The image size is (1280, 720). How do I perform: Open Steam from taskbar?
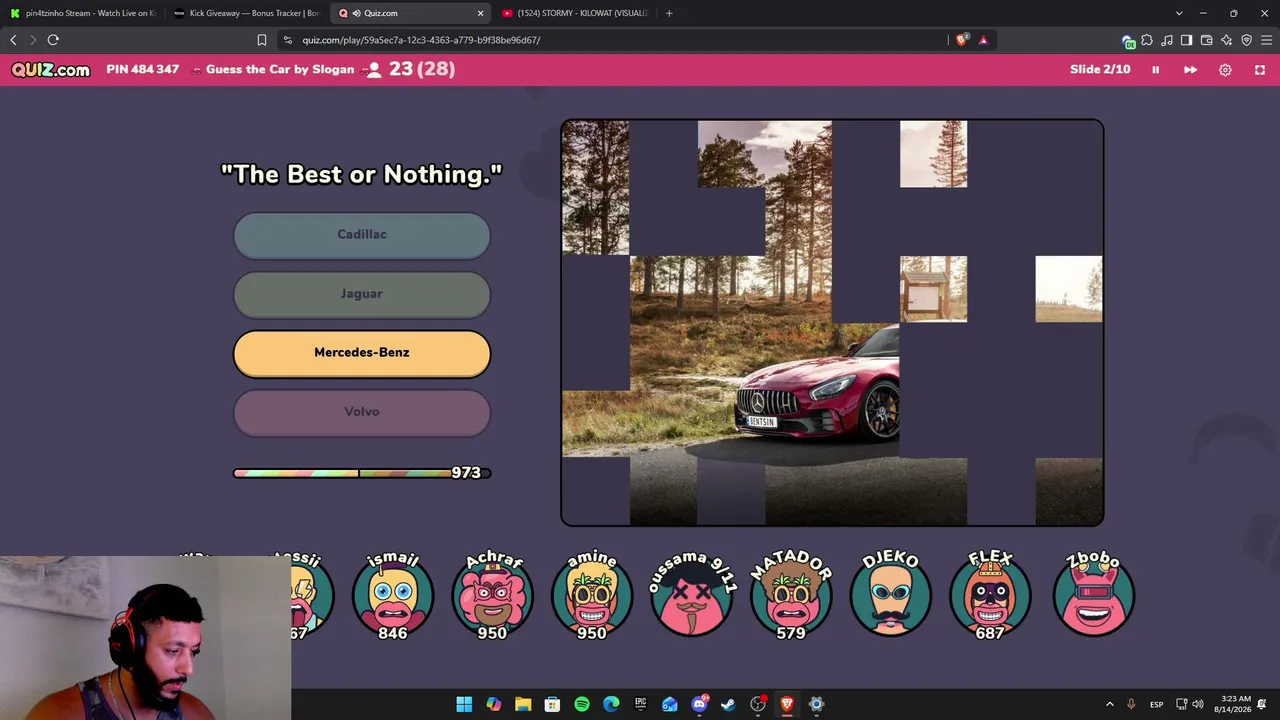coord(728,704)
